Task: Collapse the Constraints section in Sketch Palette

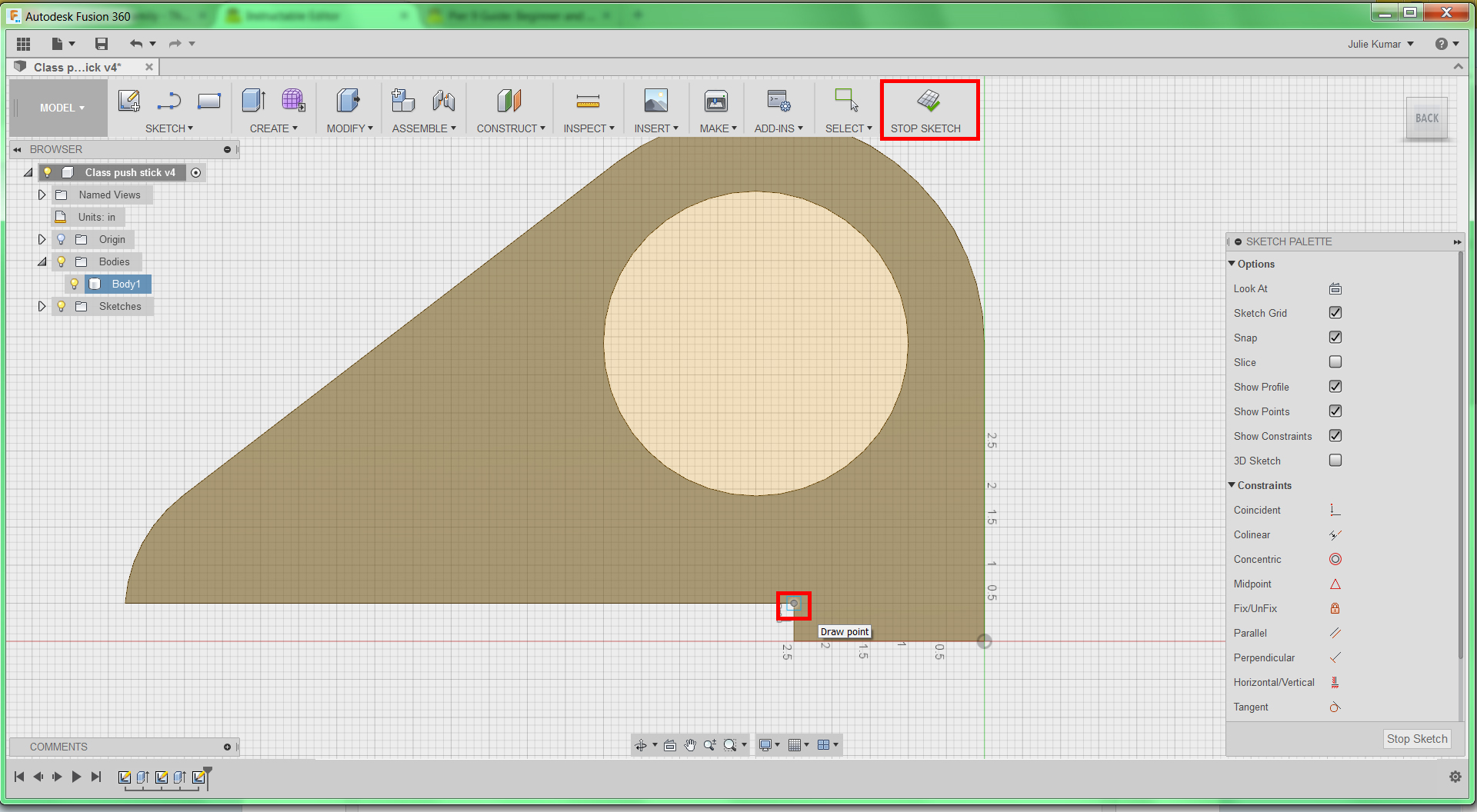Action: 1232,485
